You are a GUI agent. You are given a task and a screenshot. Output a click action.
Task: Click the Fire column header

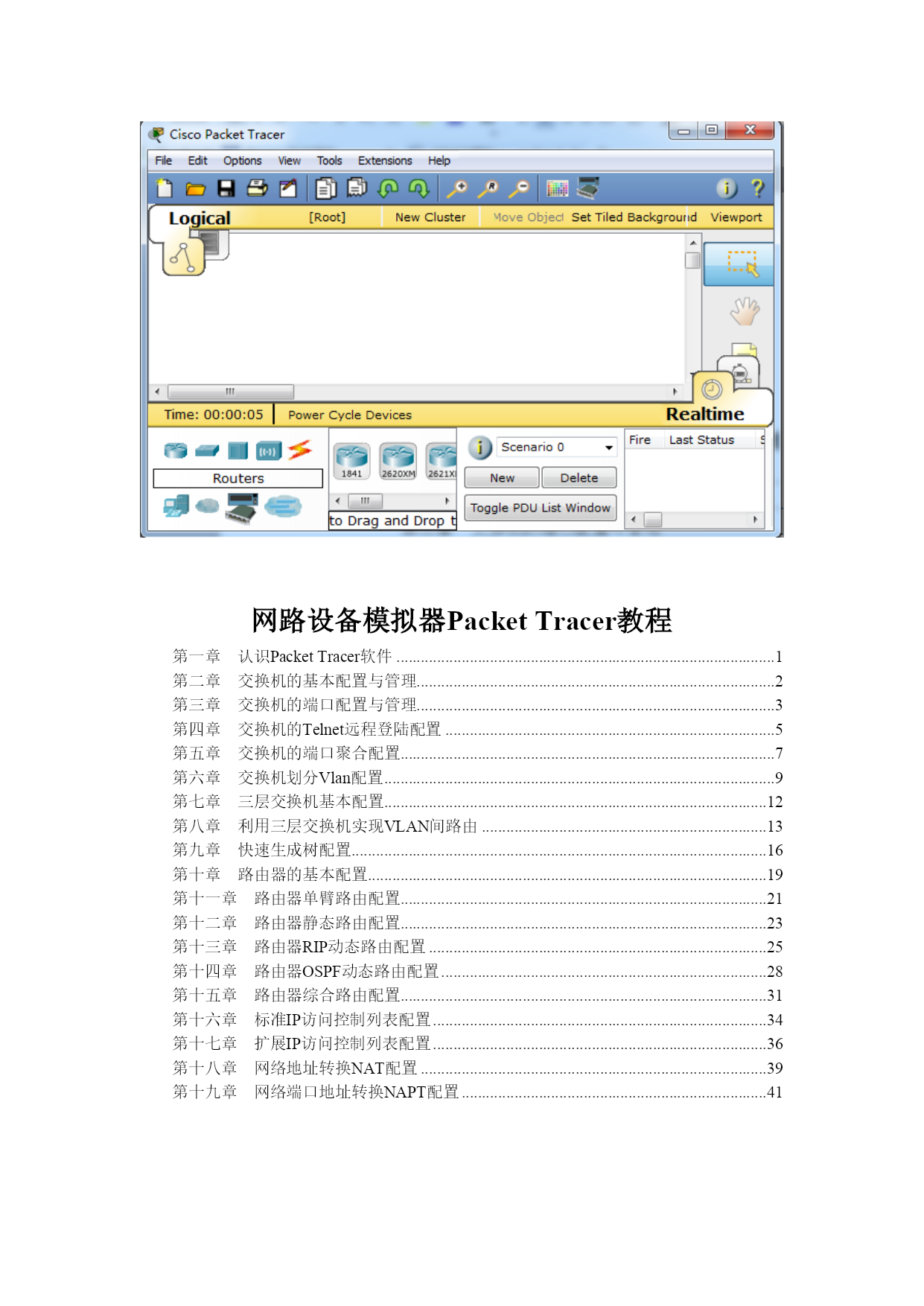tap(640, 440)
